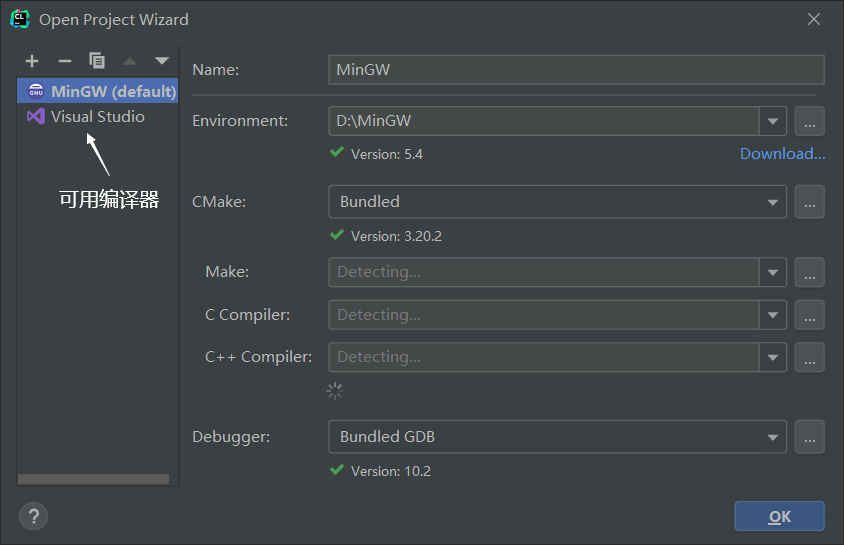Click the Download... link
This screenshot has height=545, width=844.
click(x=783, y=154)
